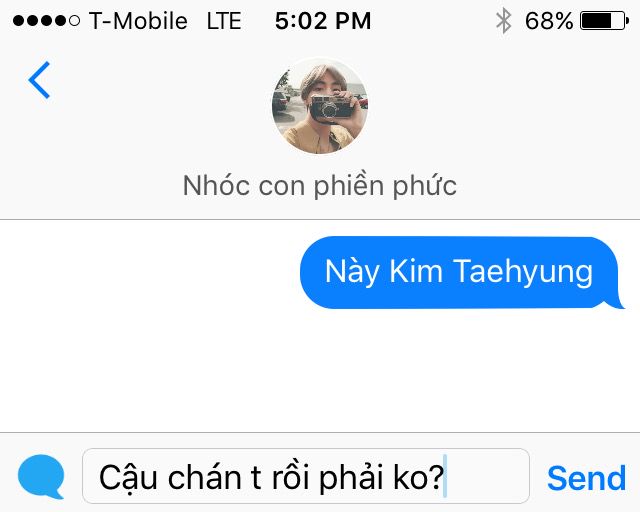Tap the battery indicator icon
The image size is (640, 512).
click(604, 20)
